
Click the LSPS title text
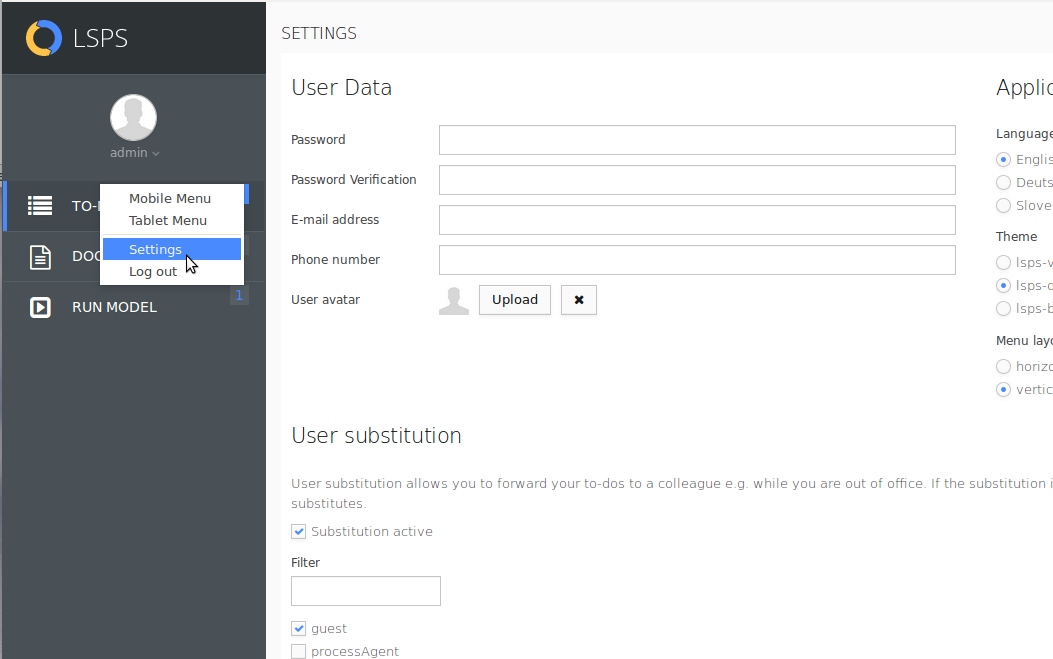(100, 38)
